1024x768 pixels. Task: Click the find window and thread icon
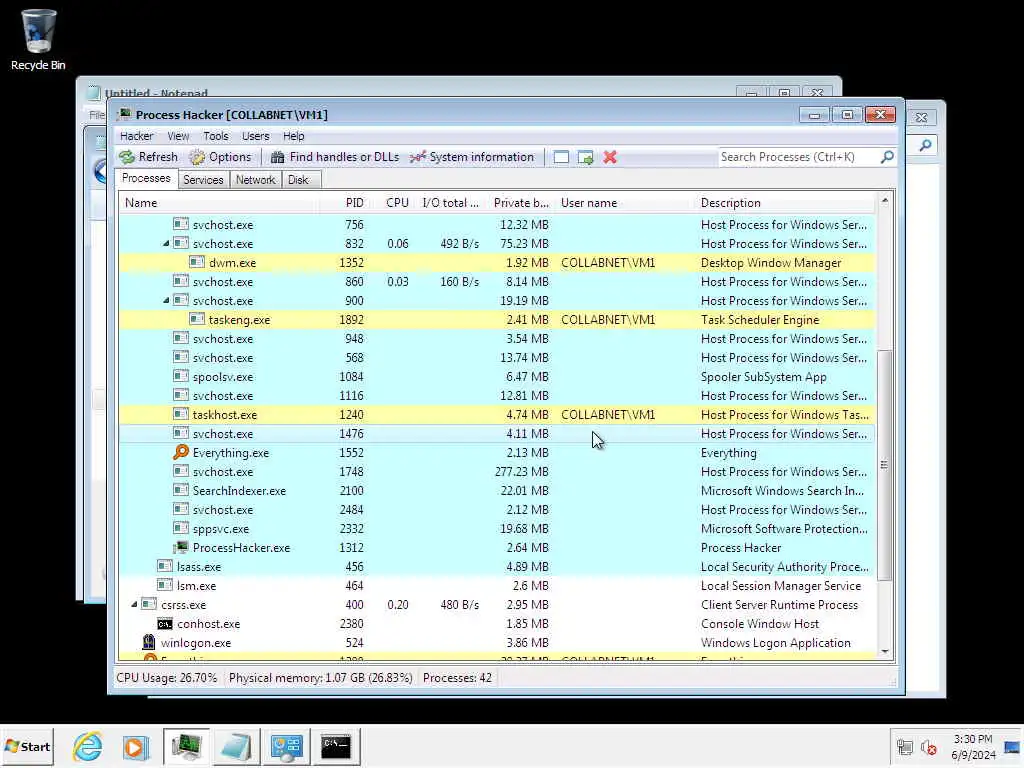pyautogui.click(x=586, y=157)
